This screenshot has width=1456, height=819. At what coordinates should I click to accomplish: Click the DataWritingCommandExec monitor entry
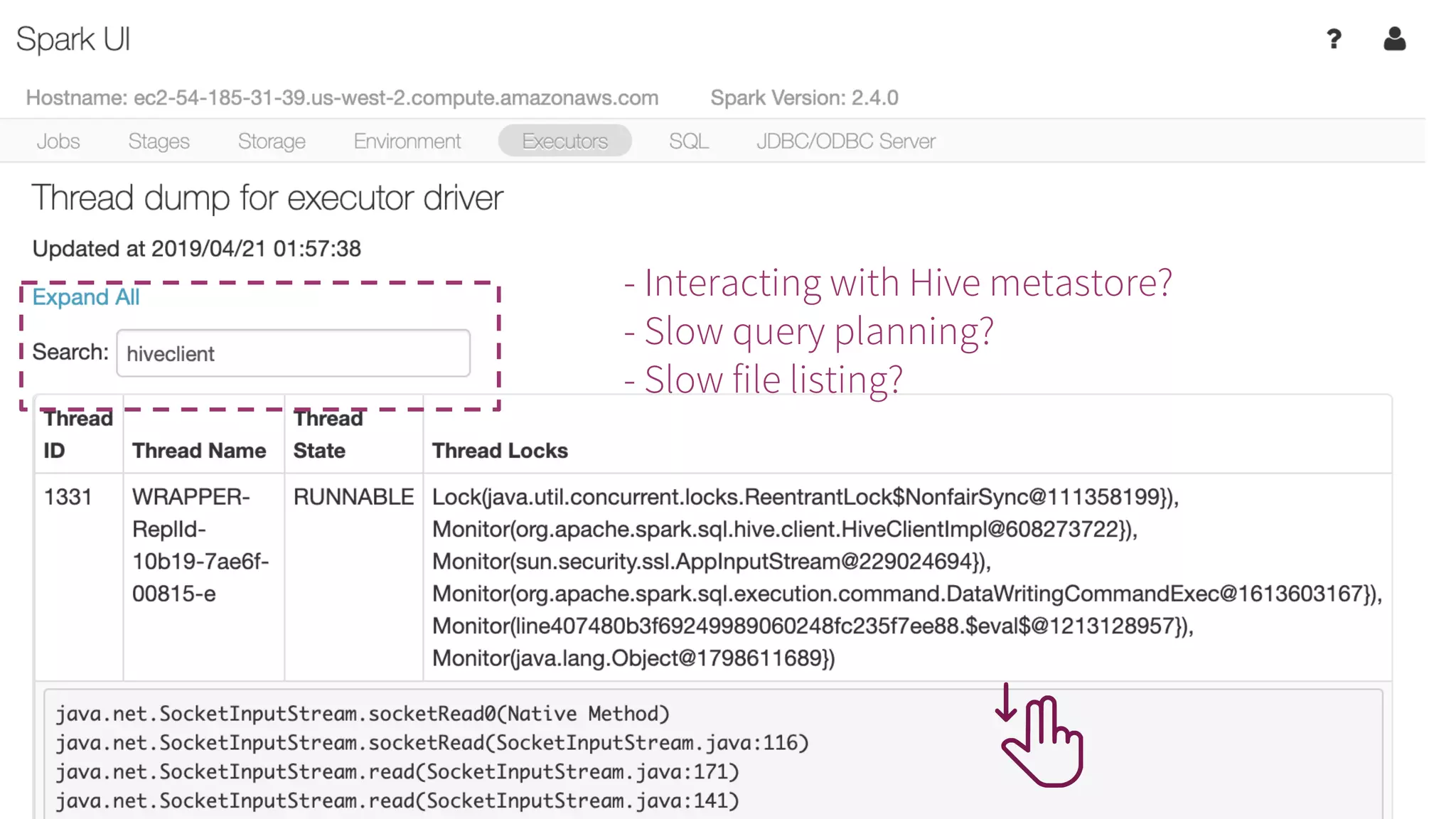pyautogui.click(x=907, y=594)
